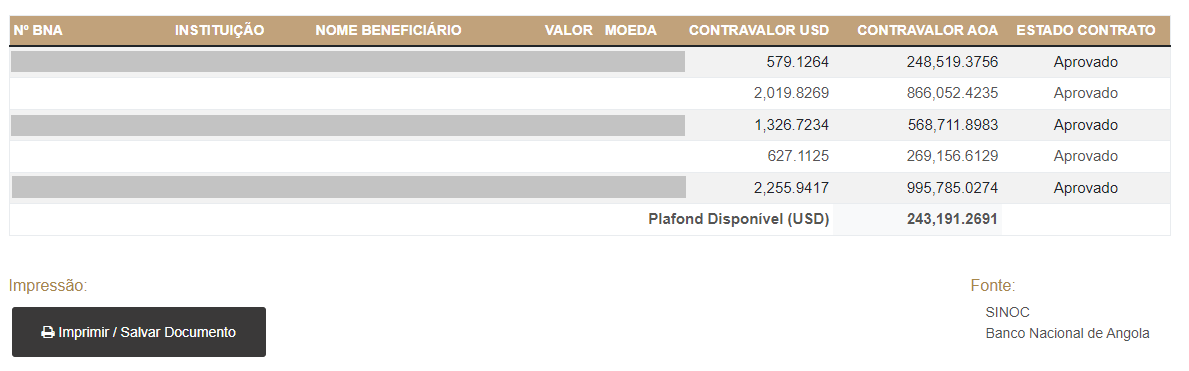The height and width of the screenshot is (371, 1189).
Task: Select the Nº BNA column header
Action: pyautogui.click(x=38, y=30)
